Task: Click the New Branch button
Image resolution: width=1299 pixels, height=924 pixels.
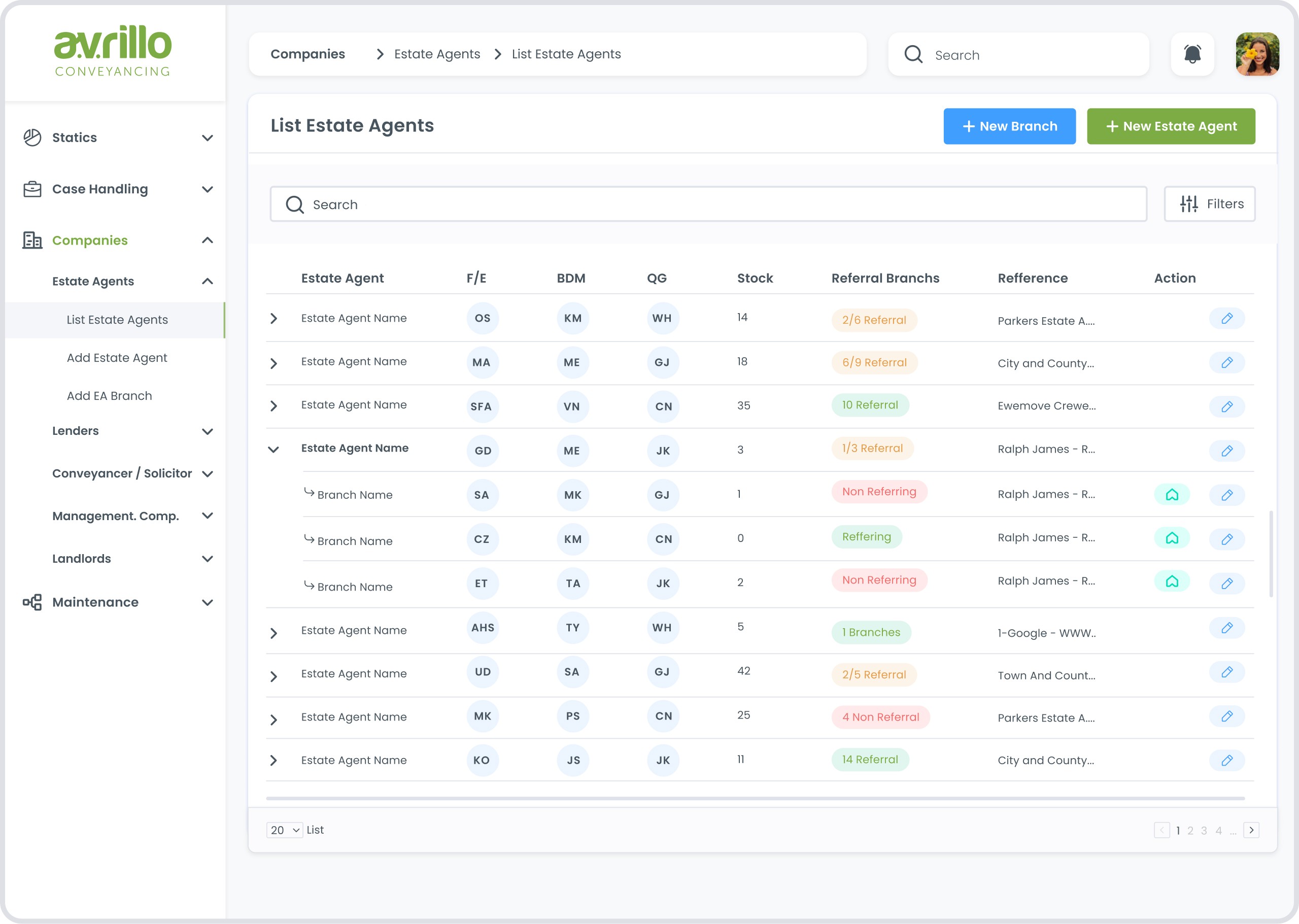Action: tap(1009, 126)
